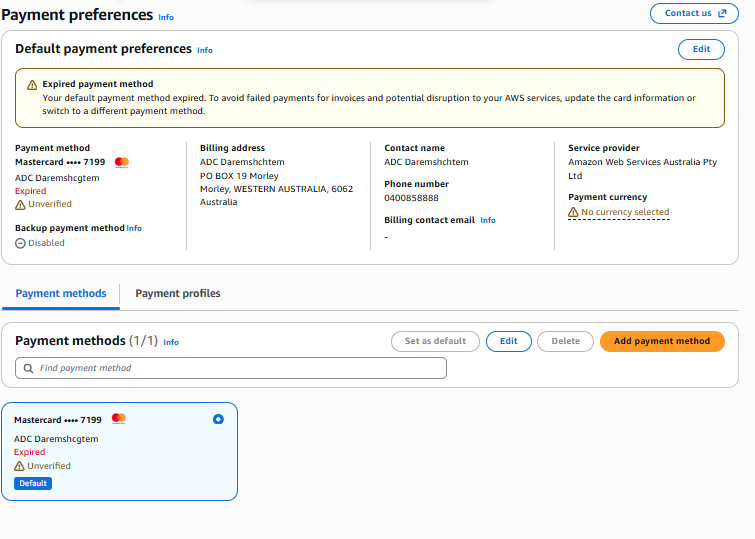Focus the Find payment method search field

point(231,368)
